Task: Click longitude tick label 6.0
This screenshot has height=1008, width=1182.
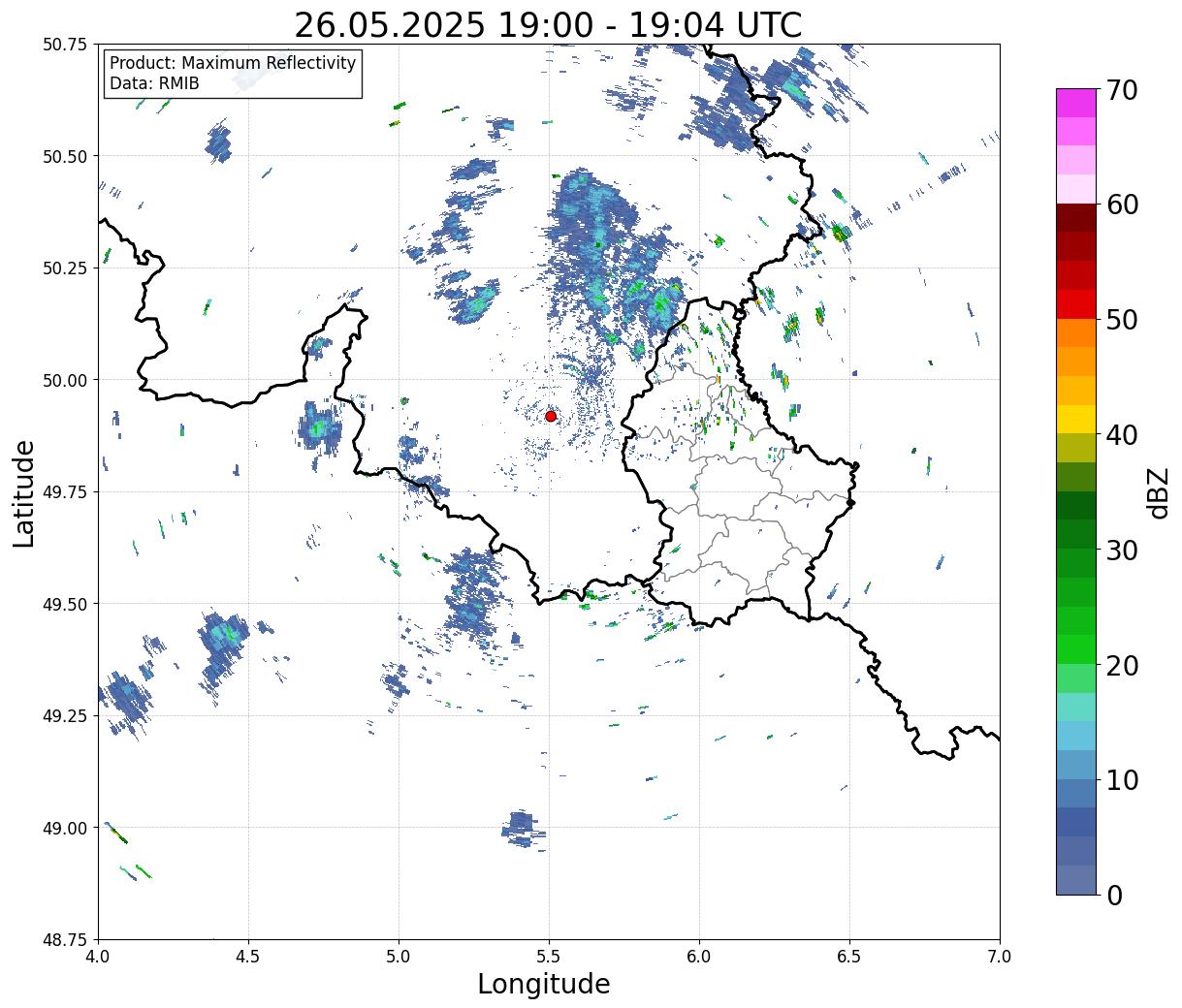Action: pos(699,957)
